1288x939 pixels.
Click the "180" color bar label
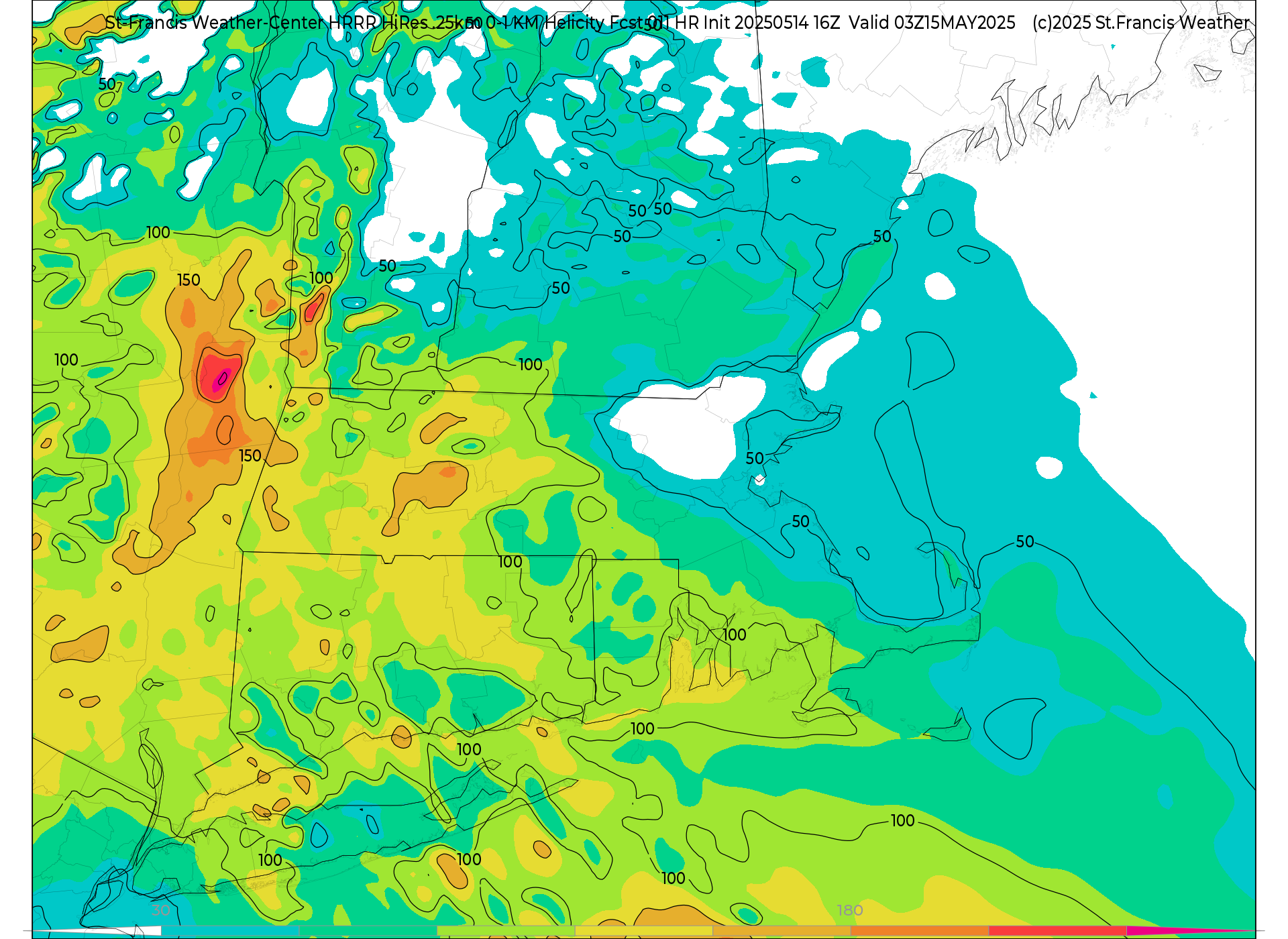coord(850,910)
